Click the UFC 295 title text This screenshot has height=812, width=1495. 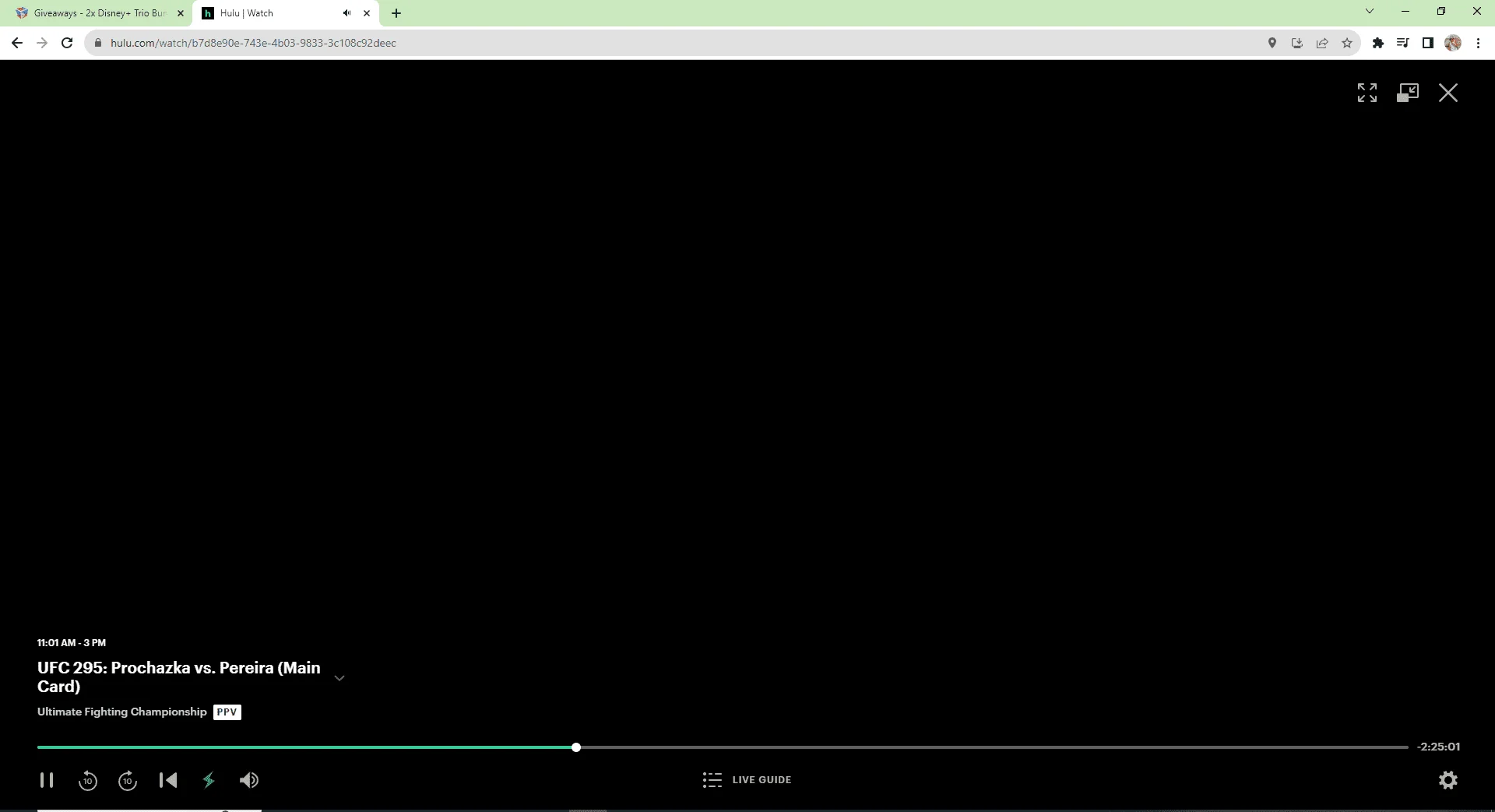pyautogui.click(x=179, y=677)
